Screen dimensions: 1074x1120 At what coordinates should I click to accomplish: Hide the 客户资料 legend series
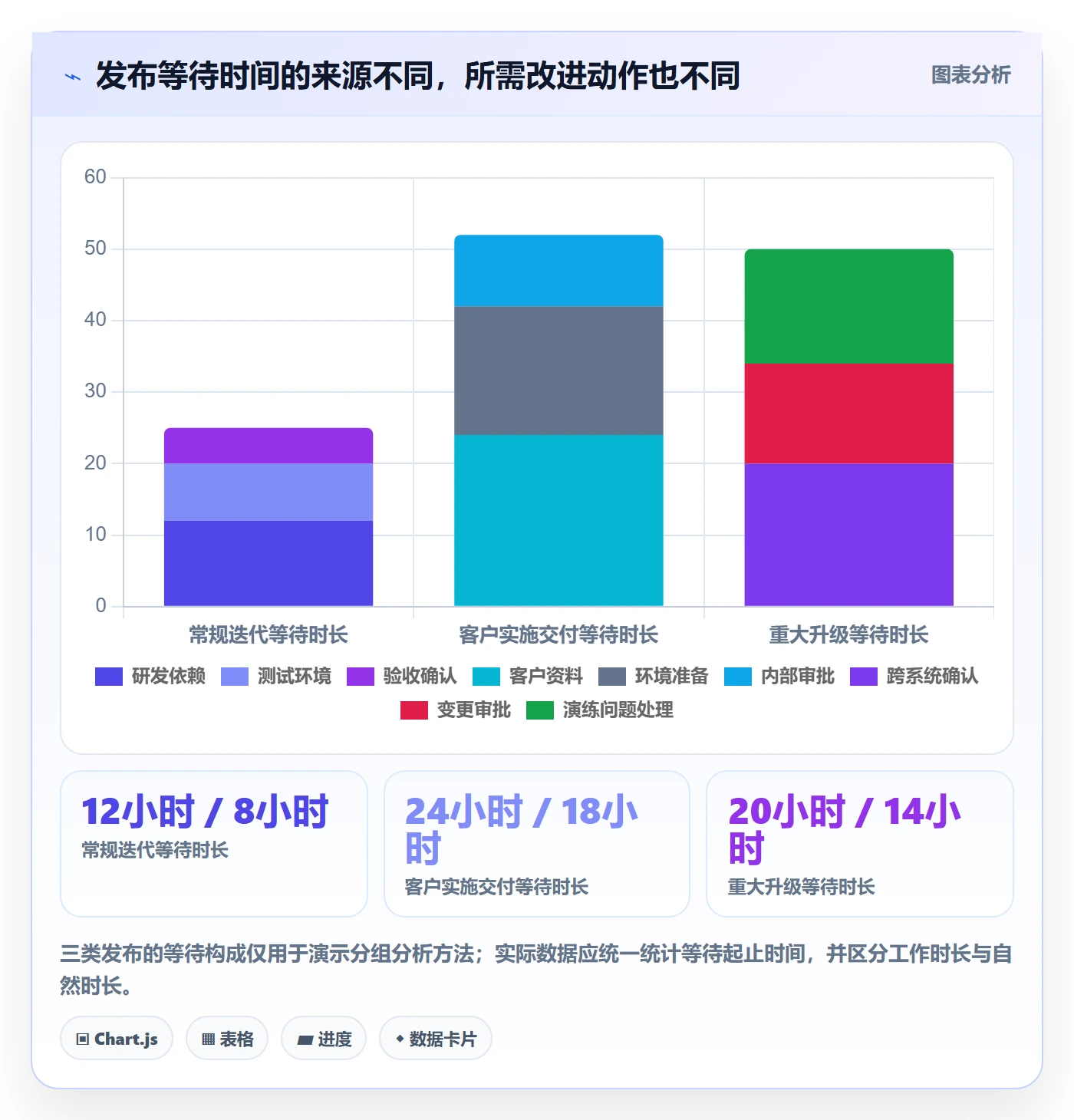click(528, 677)
